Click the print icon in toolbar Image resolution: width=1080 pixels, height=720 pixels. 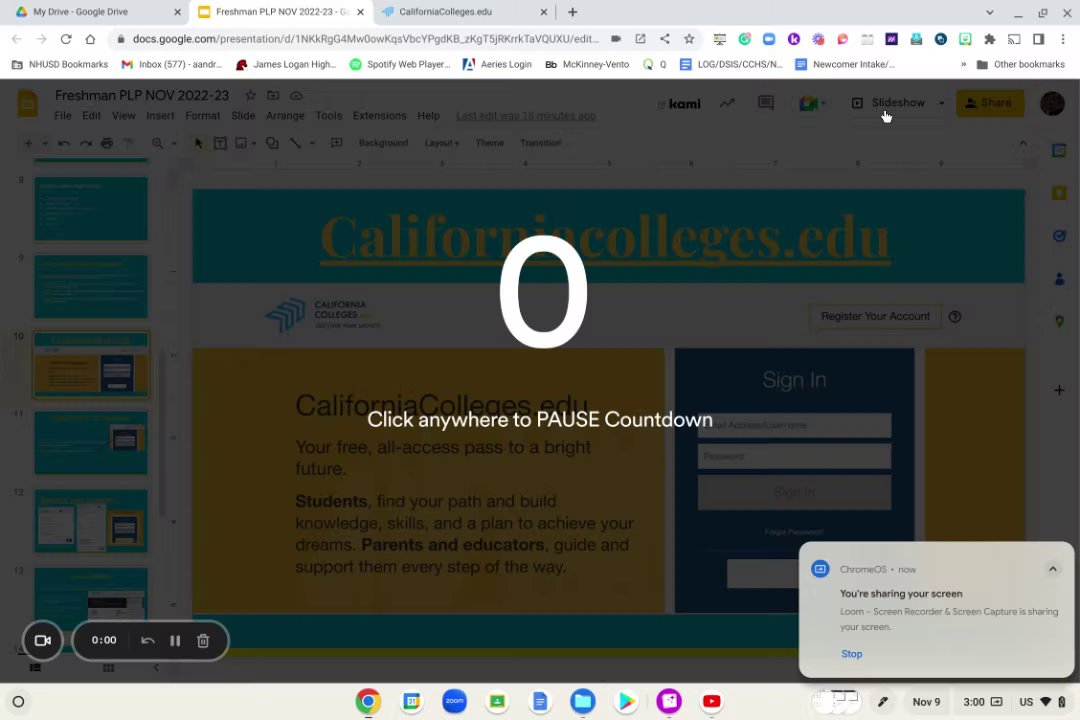coord(107,143)
